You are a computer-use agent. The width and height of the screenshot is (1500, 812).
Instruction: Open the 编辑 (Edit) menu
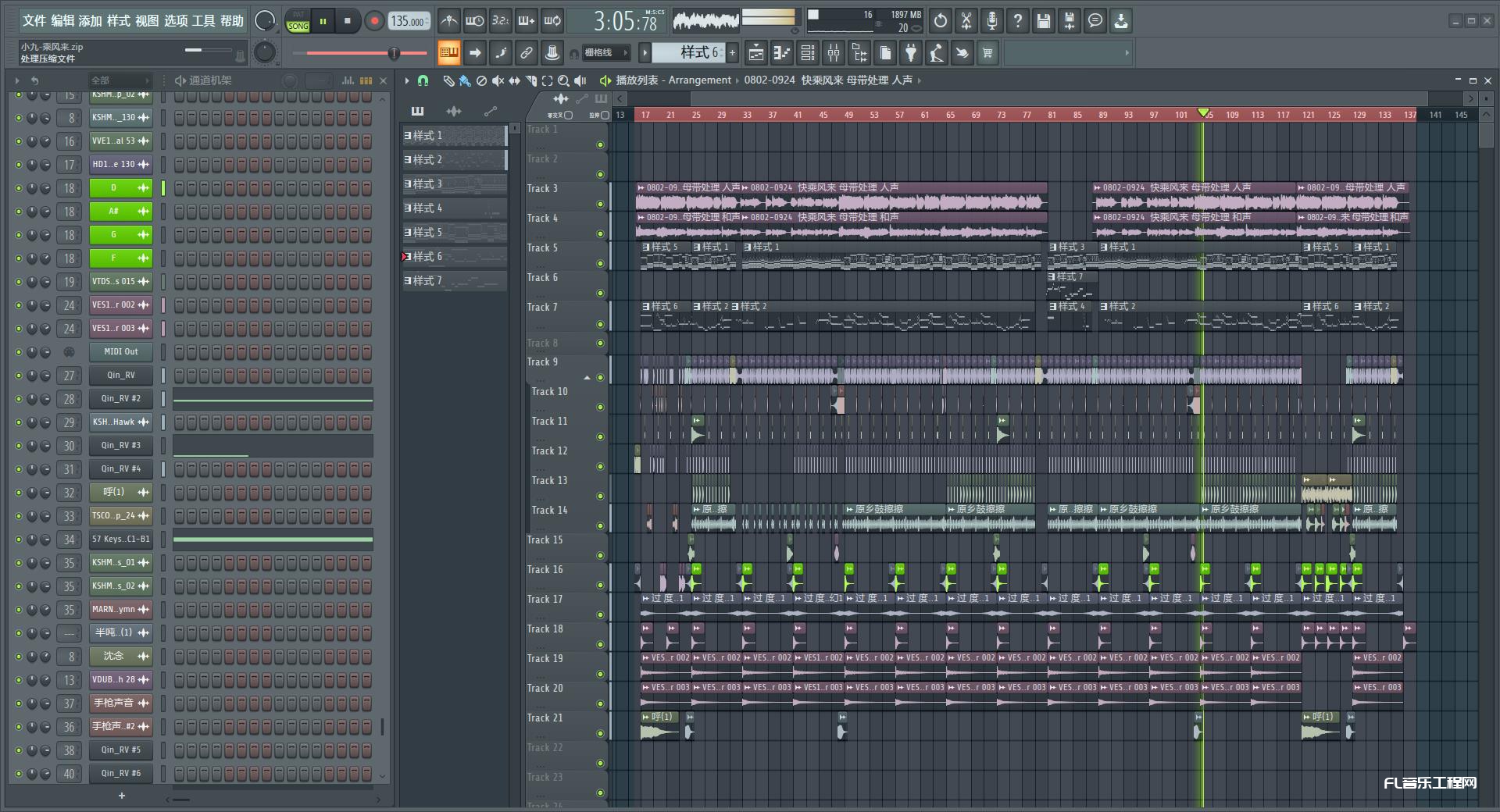63,21
